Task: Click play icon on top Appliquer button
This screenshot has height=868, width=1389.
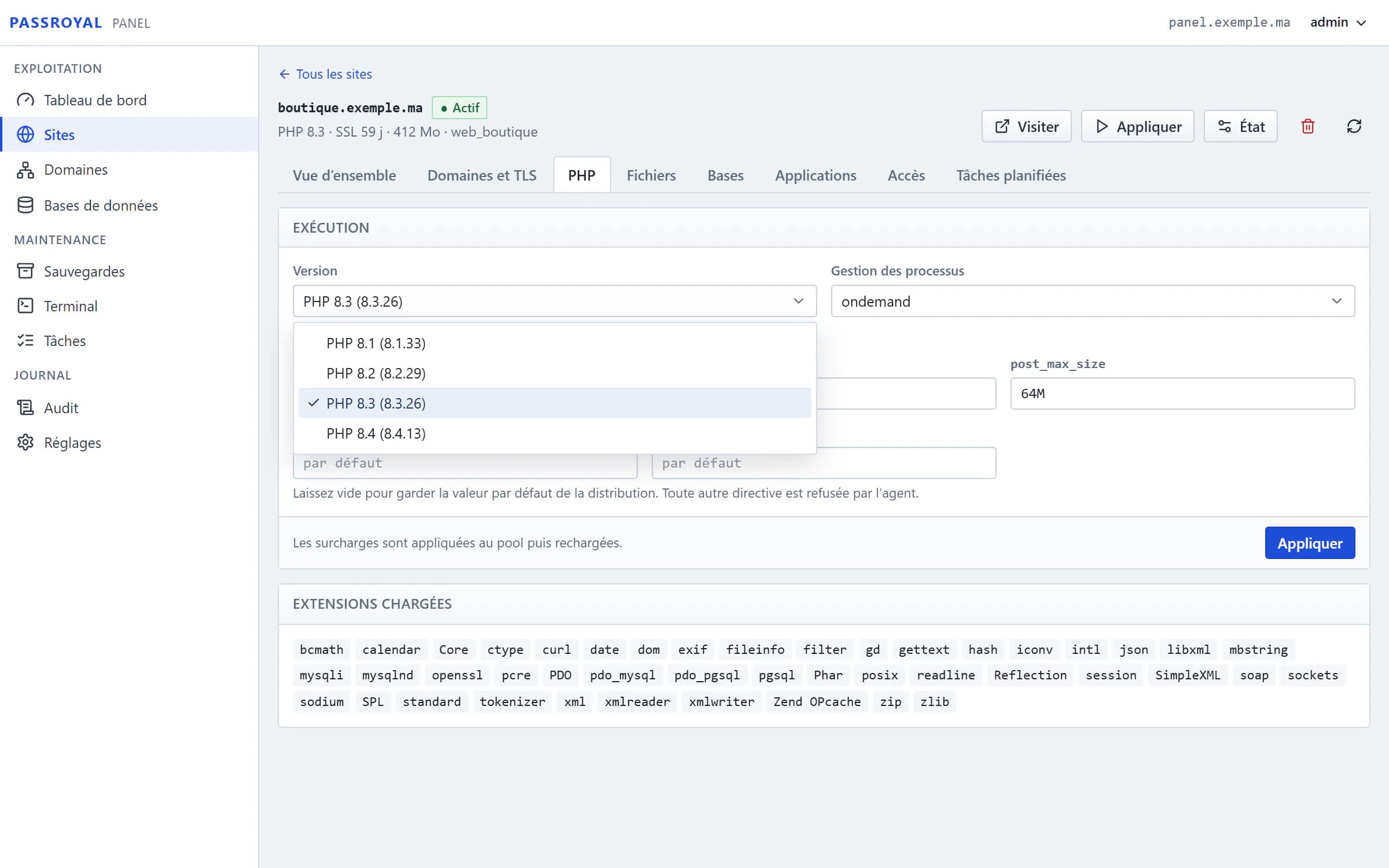Action: (1102, 127)
